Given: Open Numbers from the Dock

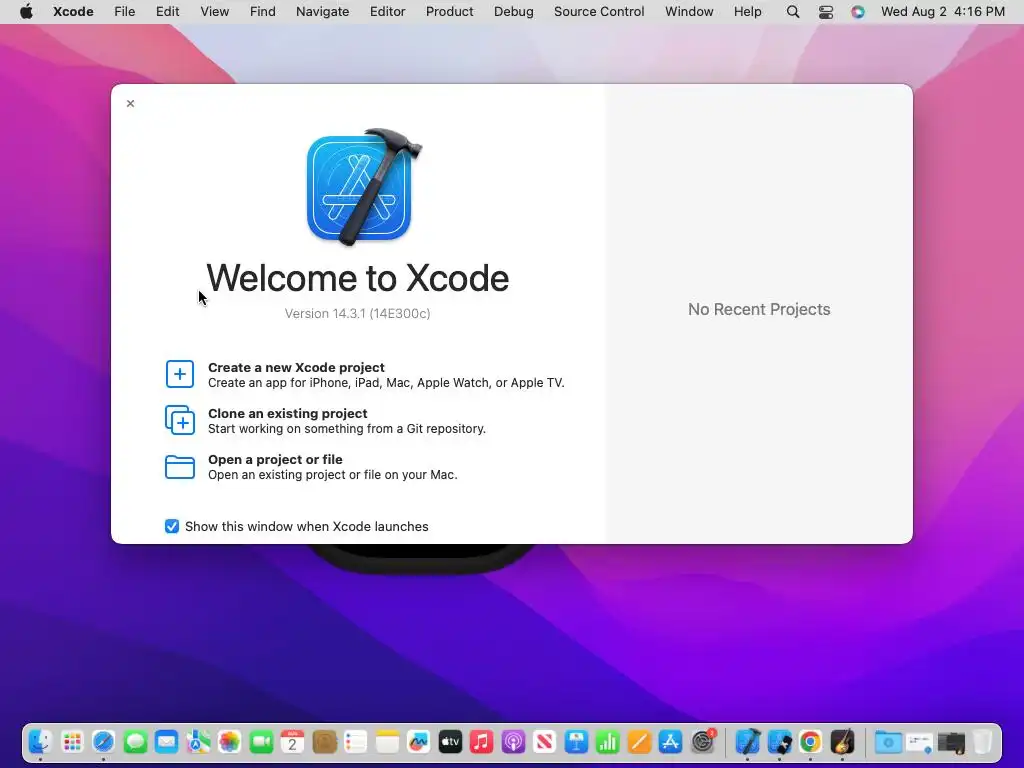Looking at the screenshot, I should tap(607, 742).
